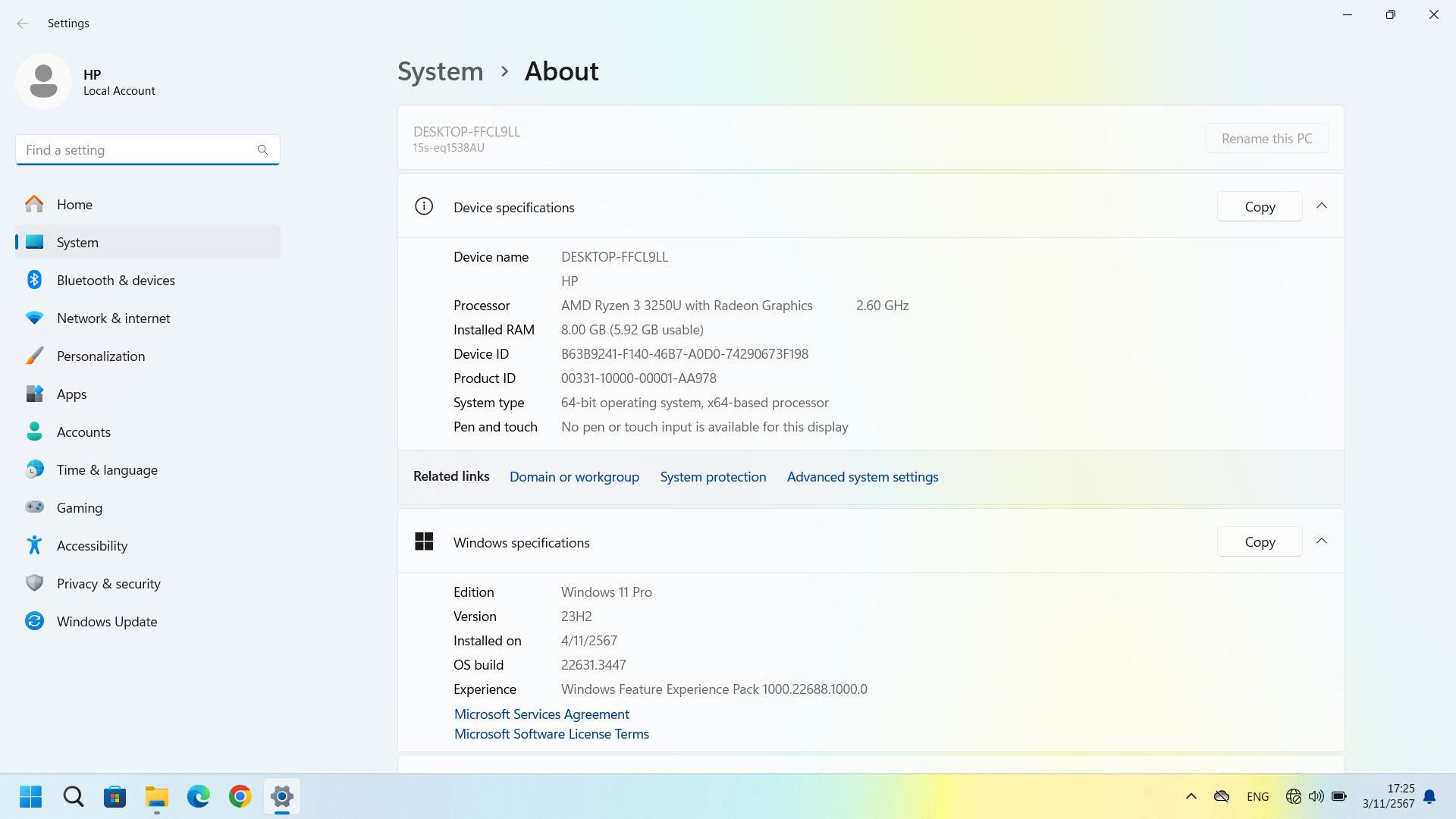Image resolution: width=1456 pixels, height=819 pixels.
Task: Open the volume control in system tray
Action: tap(1316, 797)
